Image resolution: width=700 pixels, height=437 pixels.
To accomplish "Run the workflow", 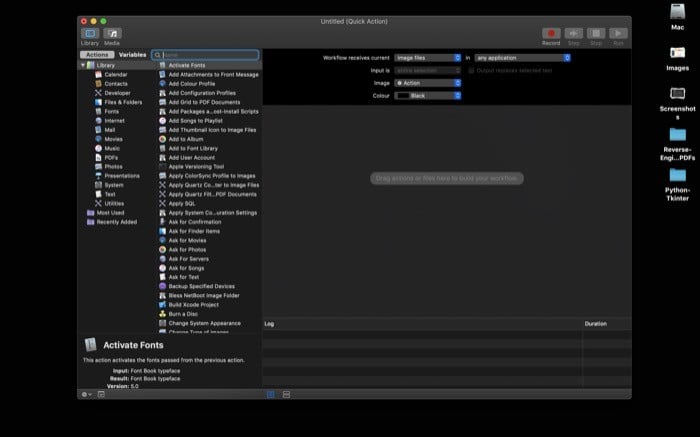I will 618,33.
